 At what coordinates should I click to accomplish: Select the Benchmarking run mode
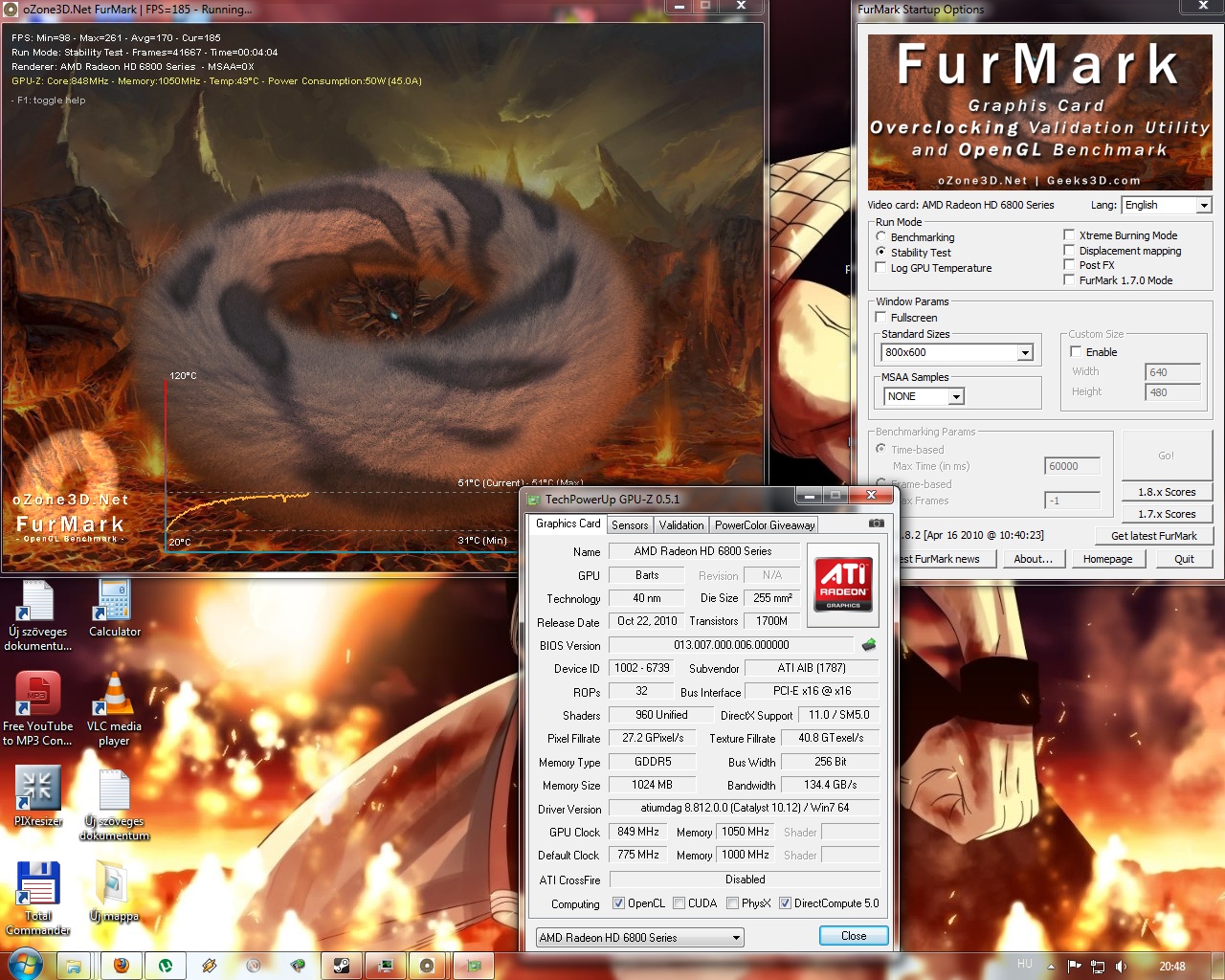(x=880, y=236)
